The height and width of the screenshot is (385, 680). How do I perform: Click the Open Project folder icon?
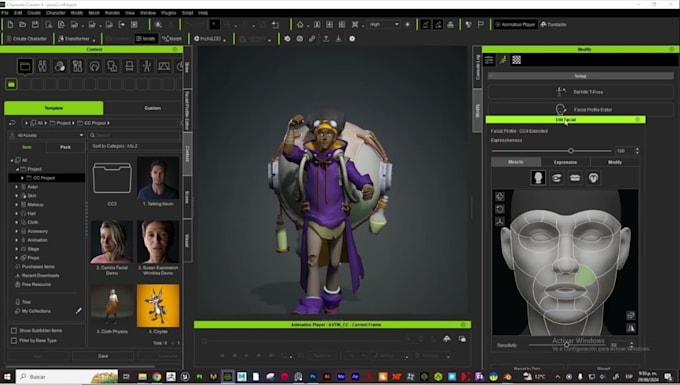[23, 25]
